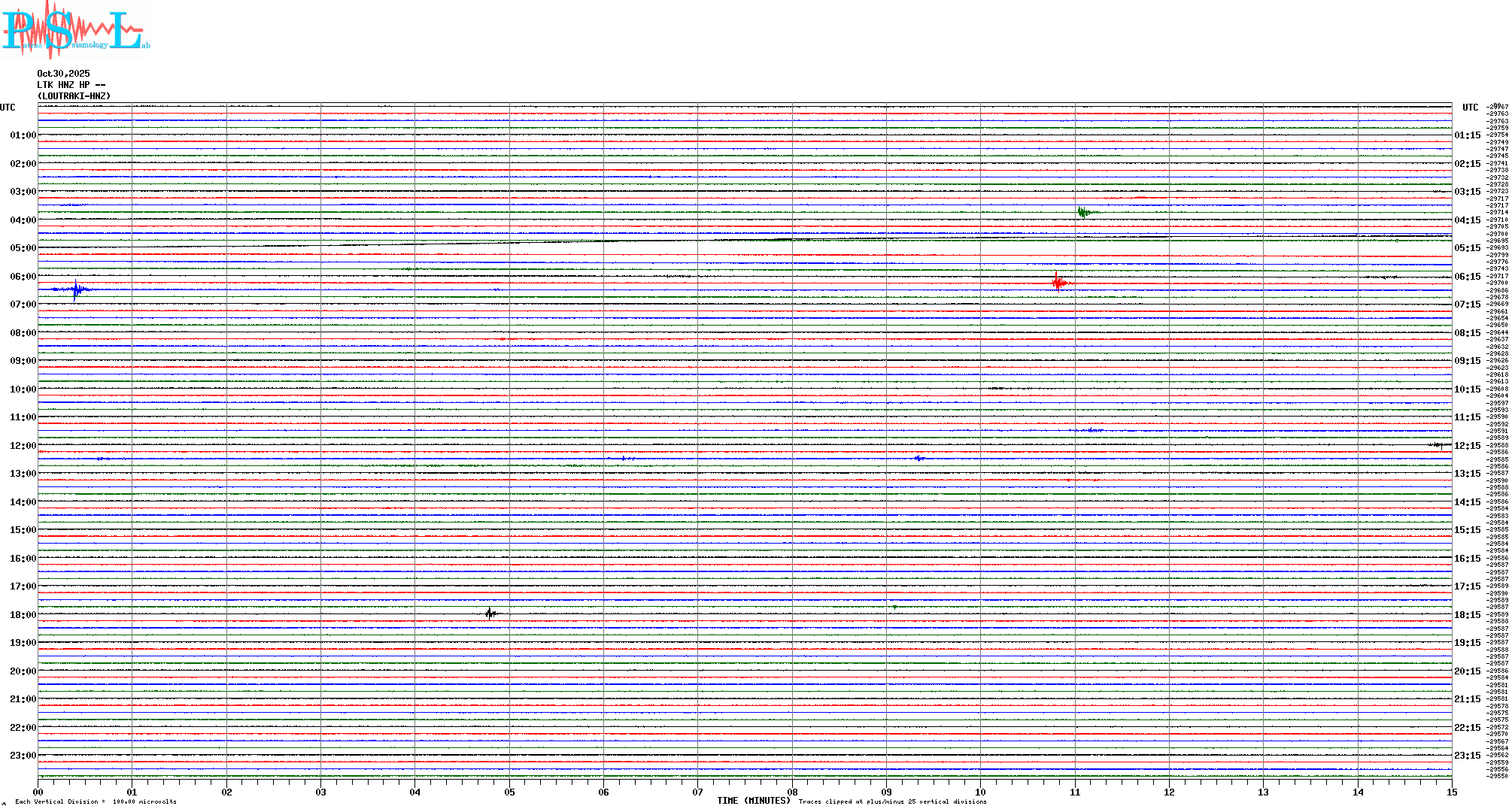Click the UTC label at top right

click(1470, 108)
